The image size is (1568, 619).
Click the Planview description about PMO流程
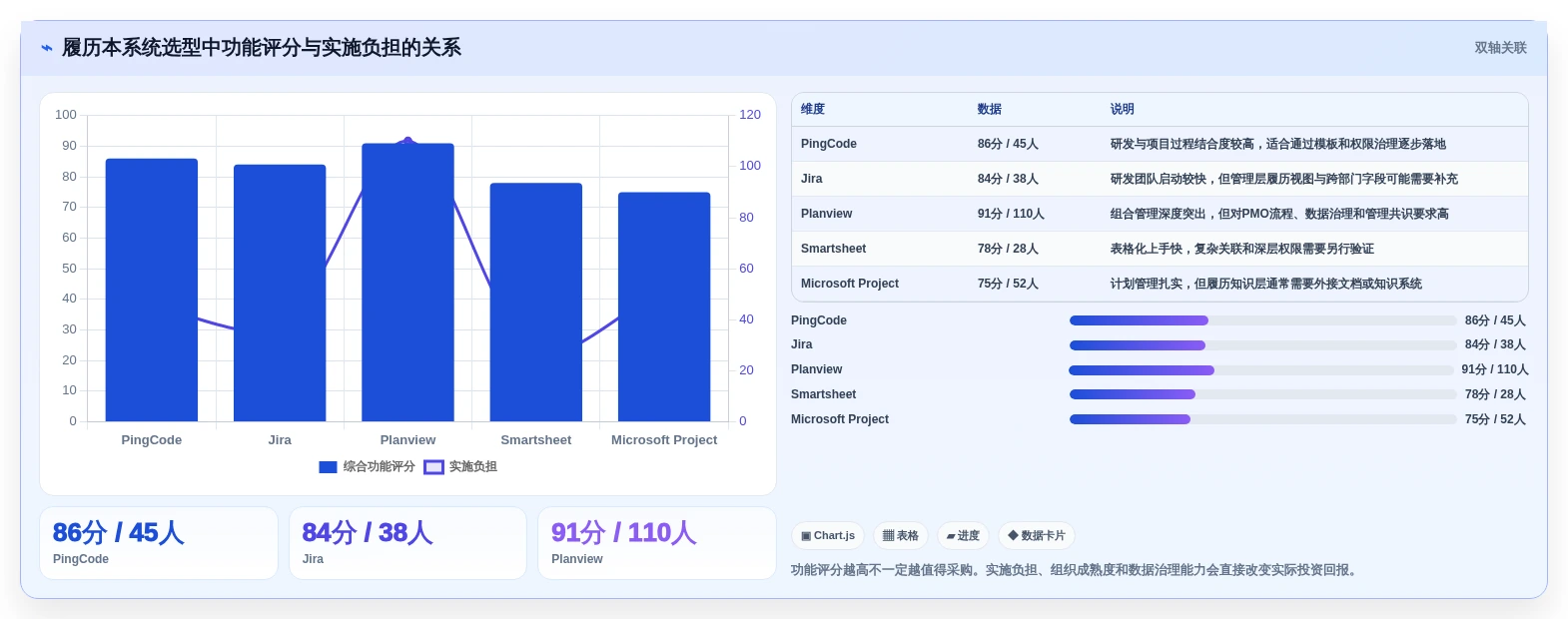click(1279, 214)
